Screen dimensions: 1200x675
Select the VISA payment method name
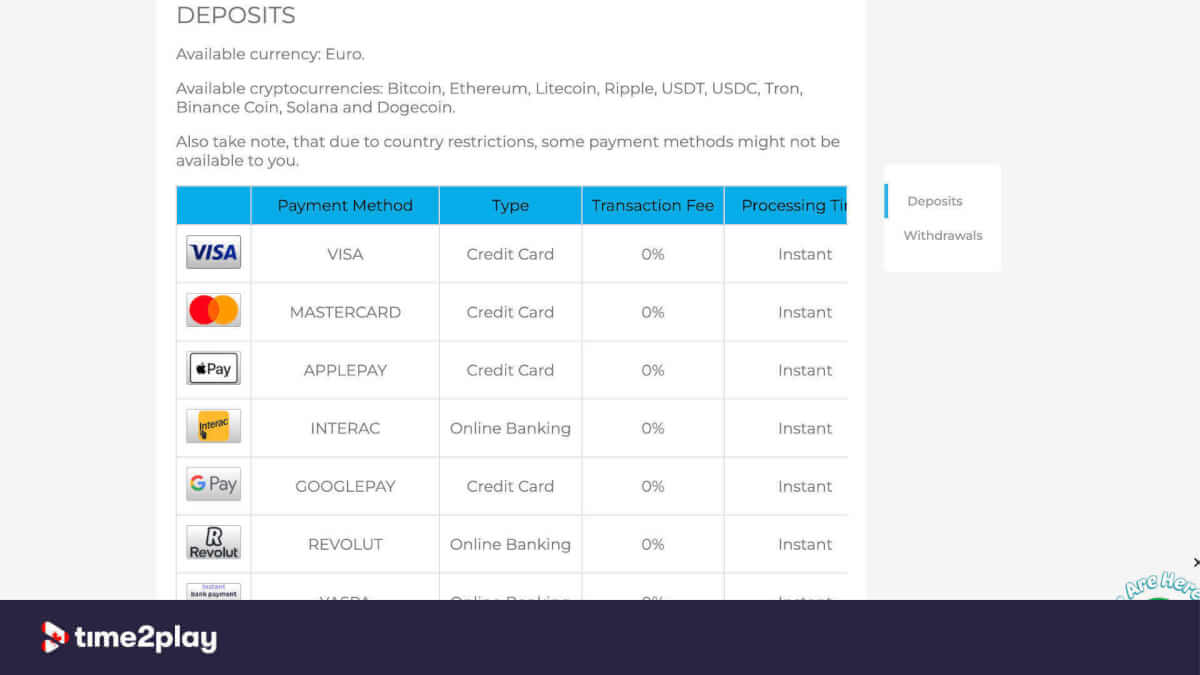pos(345,254)
